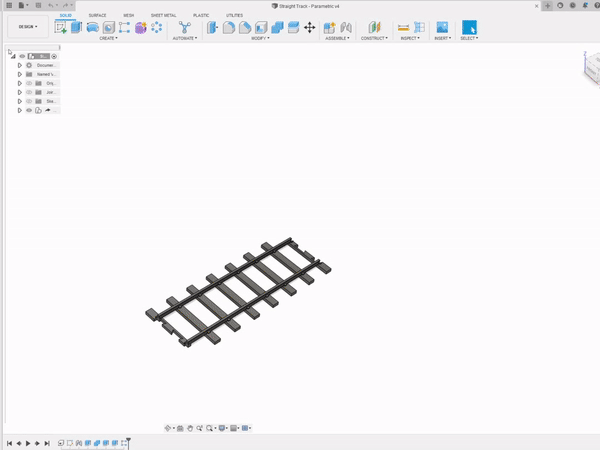
Task: Expand the Sketches folder
Action: (20, 101)
